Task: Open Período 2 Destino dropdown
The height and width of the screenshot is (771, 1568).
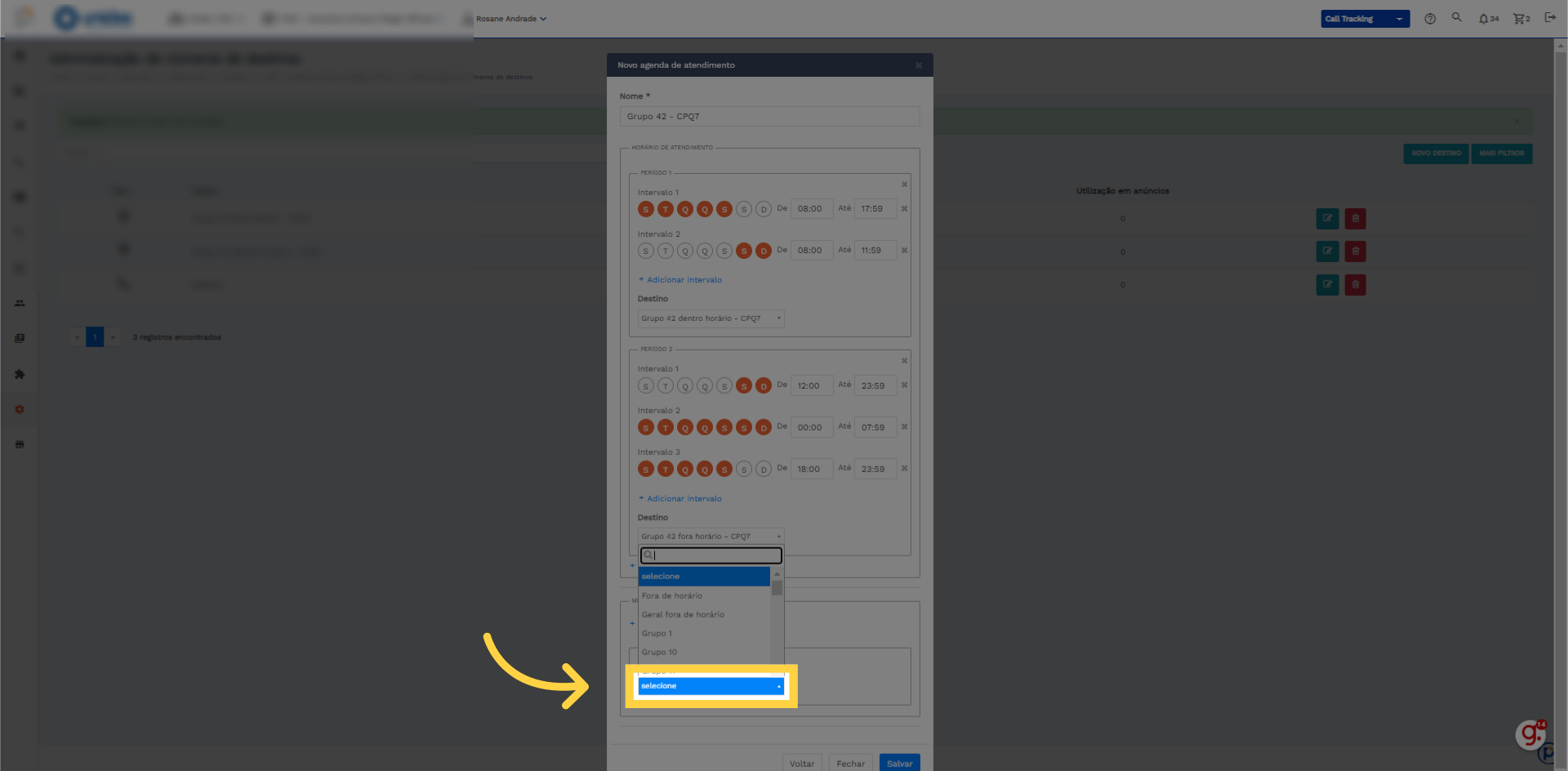Action: pyautogui.click(x=710, y=537)
